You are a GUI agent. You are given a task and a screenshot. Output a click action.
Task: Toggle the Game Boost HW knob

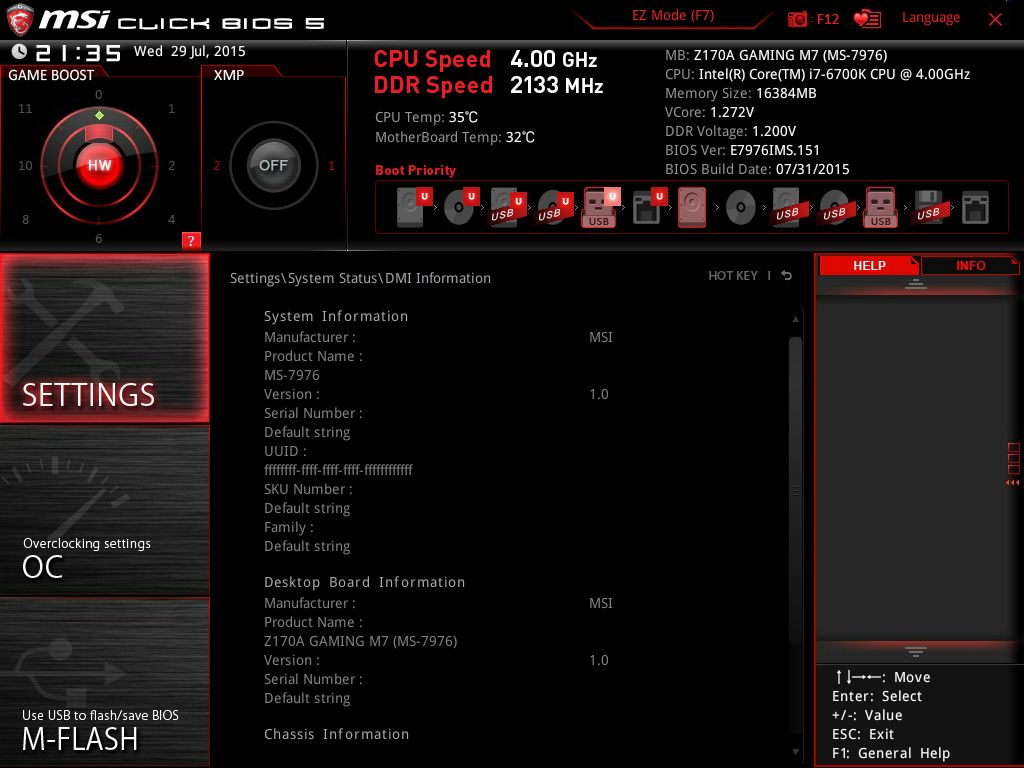click(x=99, y=165)
